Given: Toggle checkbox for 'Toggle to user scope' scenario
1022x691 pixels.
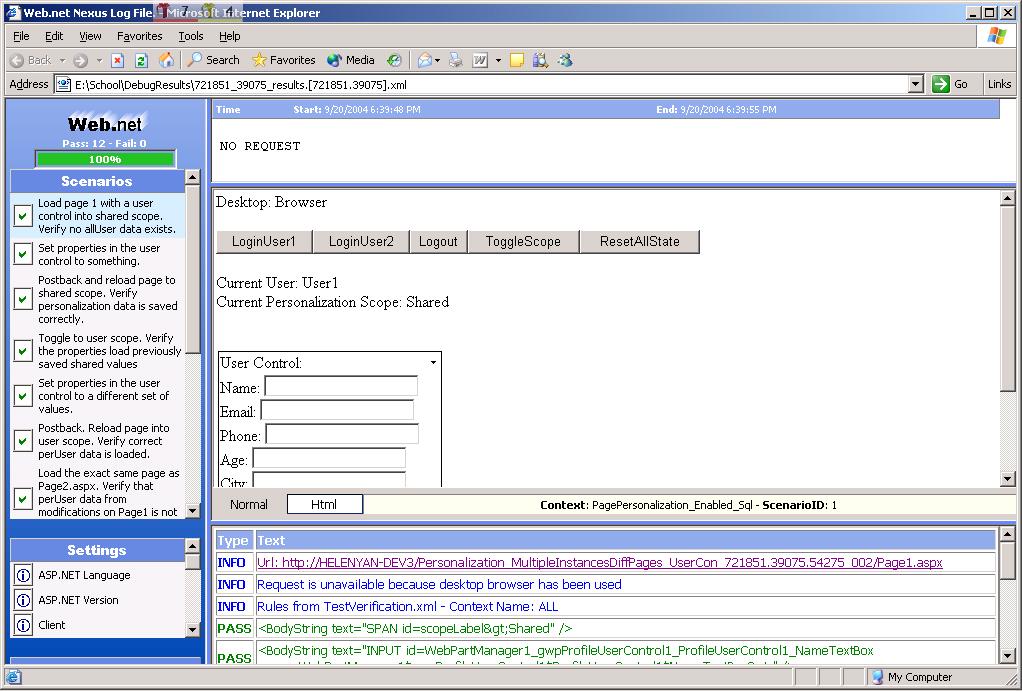Looking at the screenshot, I should pos(23,351).
